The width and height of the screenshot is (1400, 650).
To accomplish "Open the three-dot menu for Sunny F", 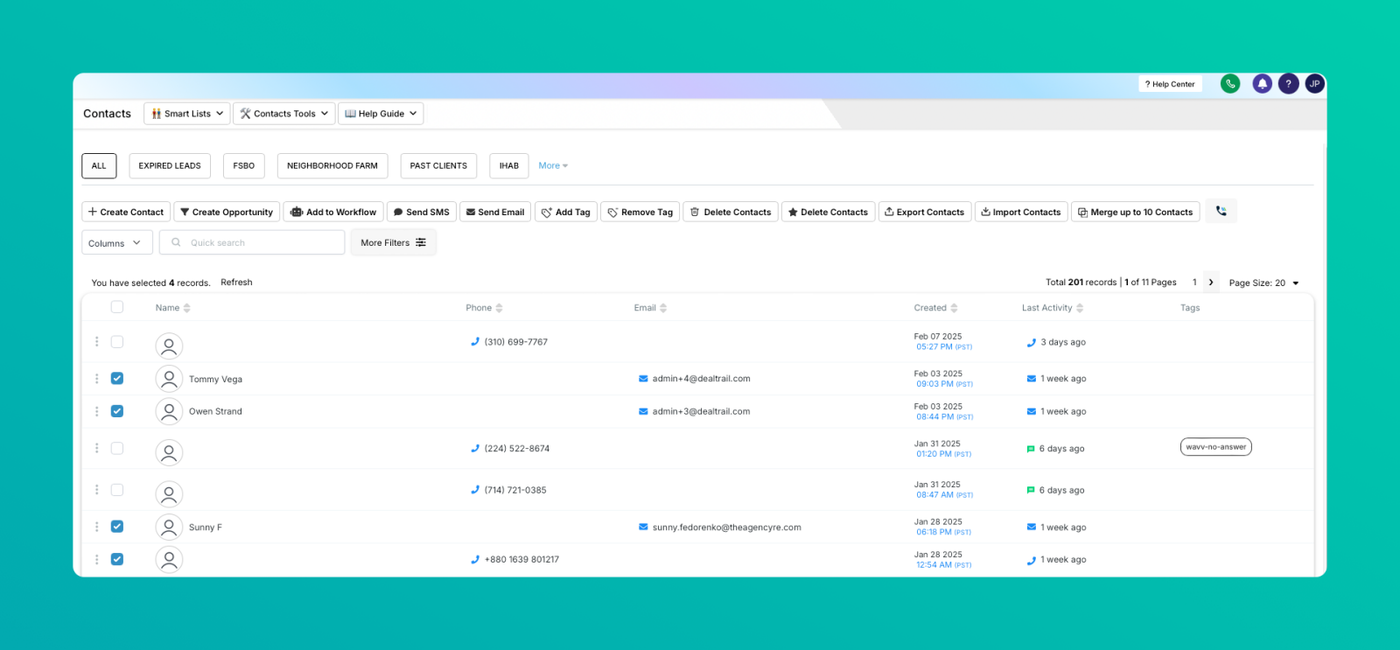I will pyautogui.click(x=97, y=527).
